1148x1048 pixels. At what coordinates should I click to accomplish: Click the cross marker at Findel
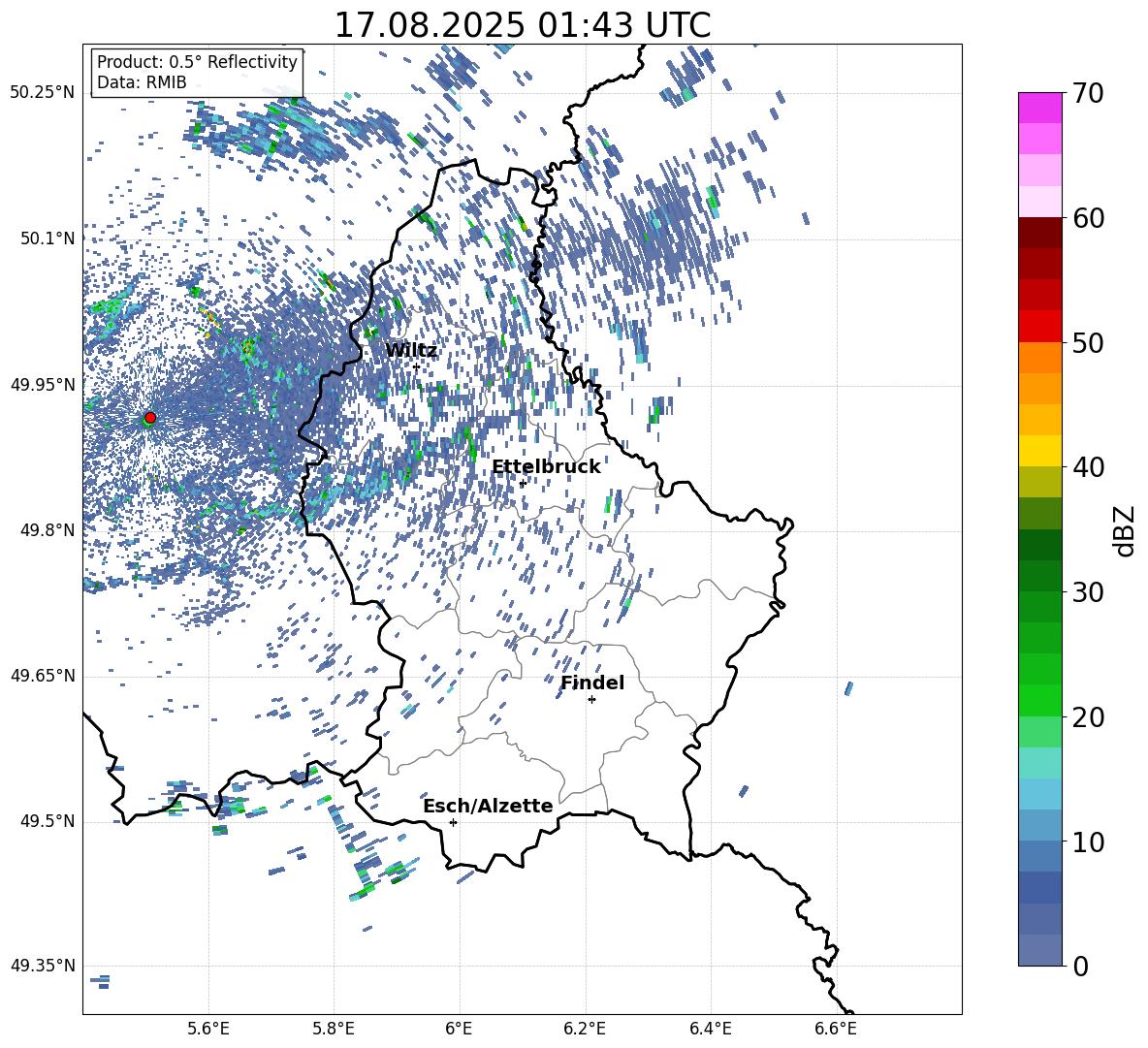coord(591,700)
